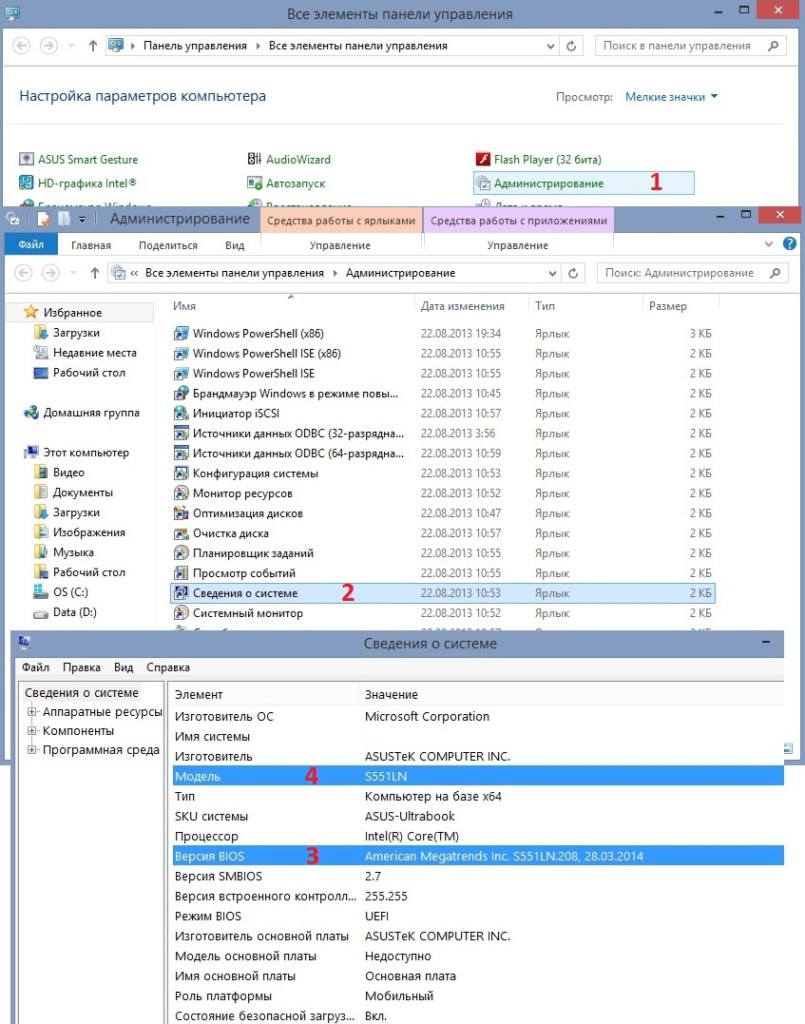Select the Конфигурация системы shortcut
Screen dimensions: 805x1024
(x=444, y=473)
